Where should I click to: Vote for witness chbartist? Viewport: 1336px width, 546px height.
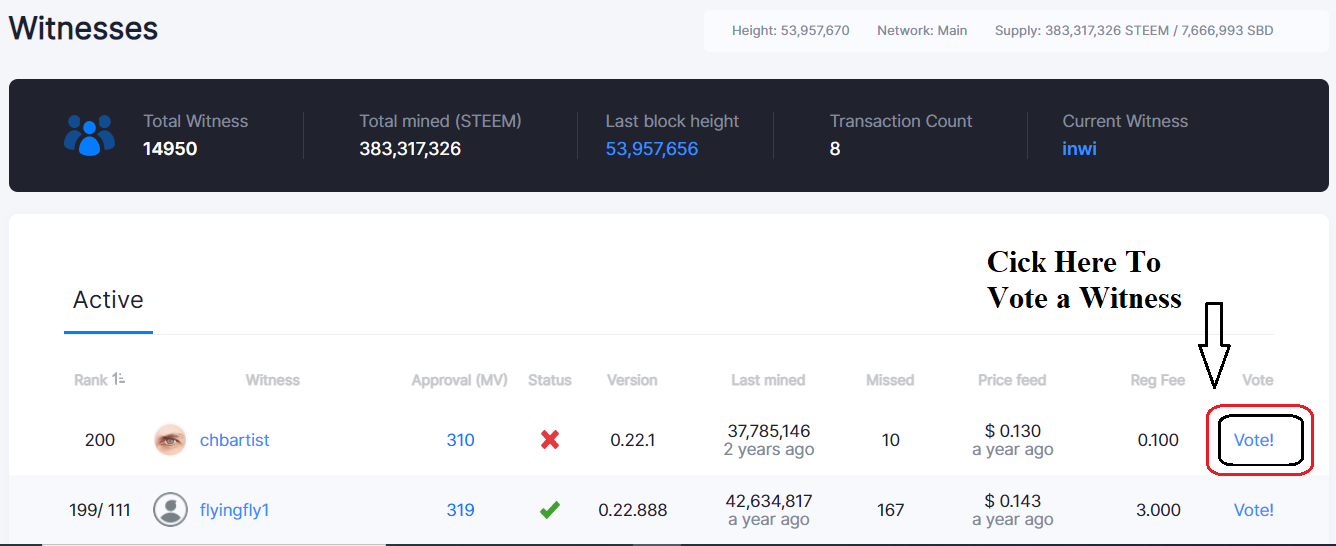1254,440
